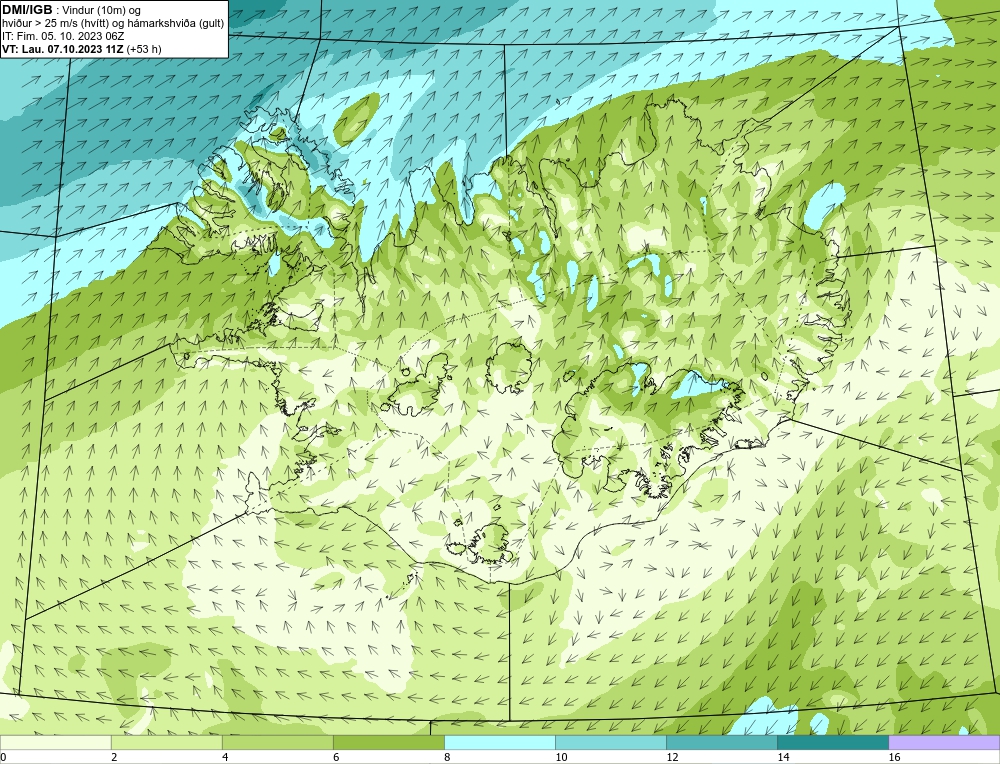This screenshot has width=1000, height=764.
Task: Select the 14–16 m/s dark teal swatch
Action: pos(833,742)
